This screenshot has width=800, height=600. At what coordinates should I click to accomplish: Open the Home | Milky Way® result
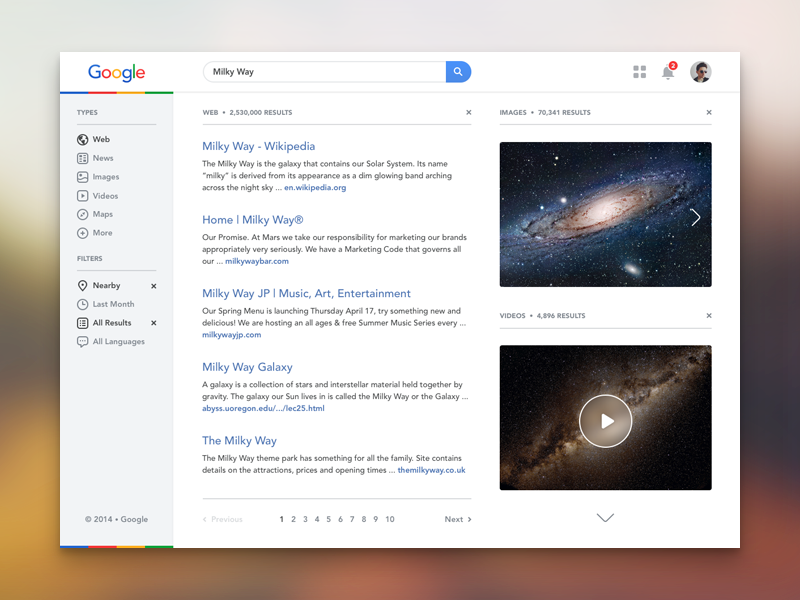[253, 220]
